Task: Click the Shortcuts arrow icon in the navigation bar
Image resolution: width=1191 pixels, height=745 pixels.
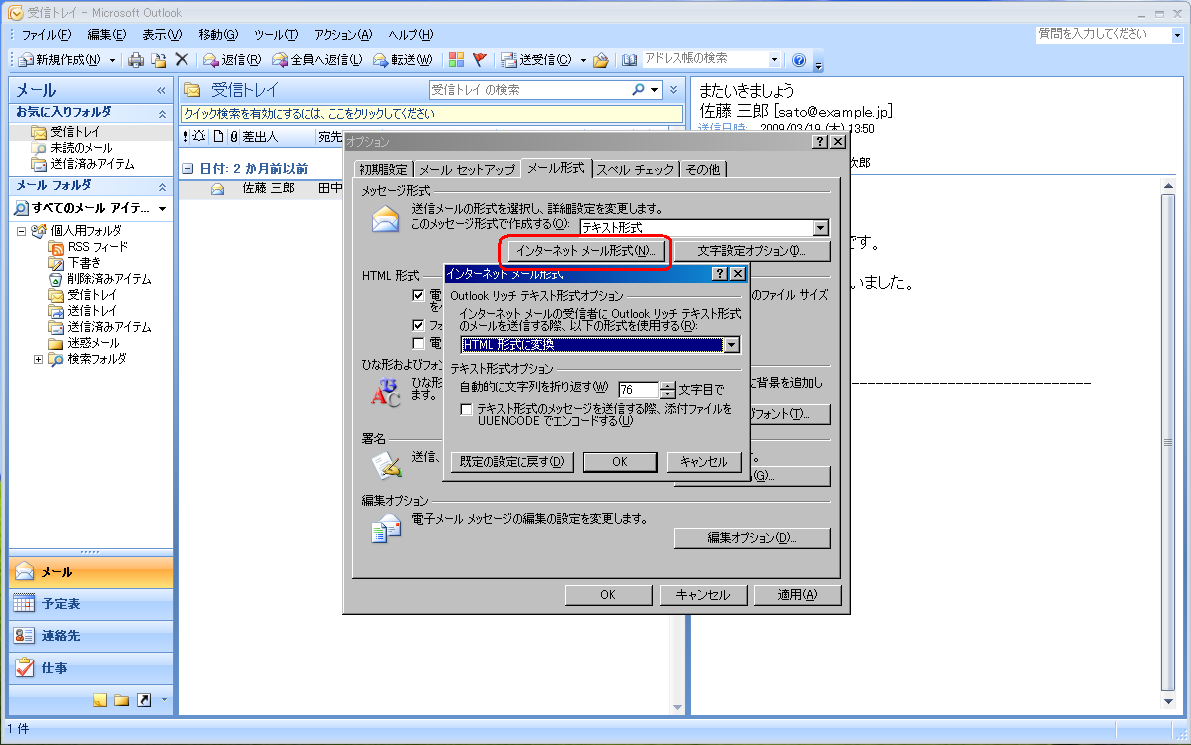Action: coord(144,700)
